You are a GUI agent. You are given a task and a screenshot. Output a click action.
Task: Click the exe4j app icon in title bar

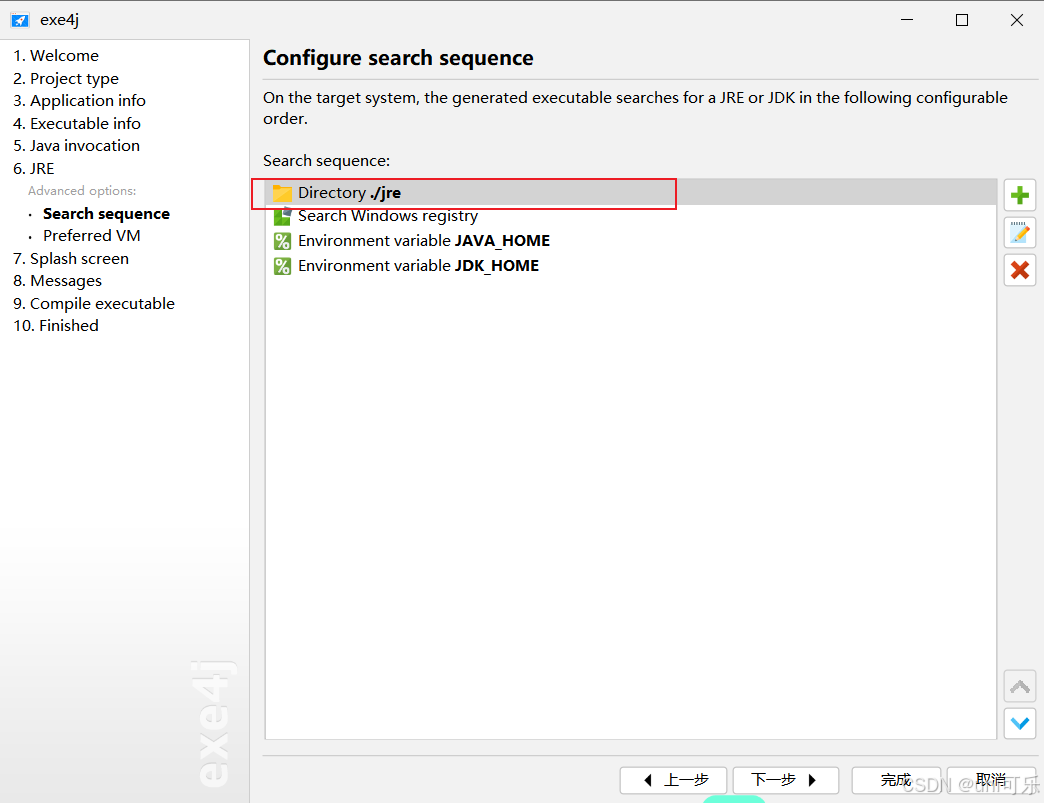20,20
